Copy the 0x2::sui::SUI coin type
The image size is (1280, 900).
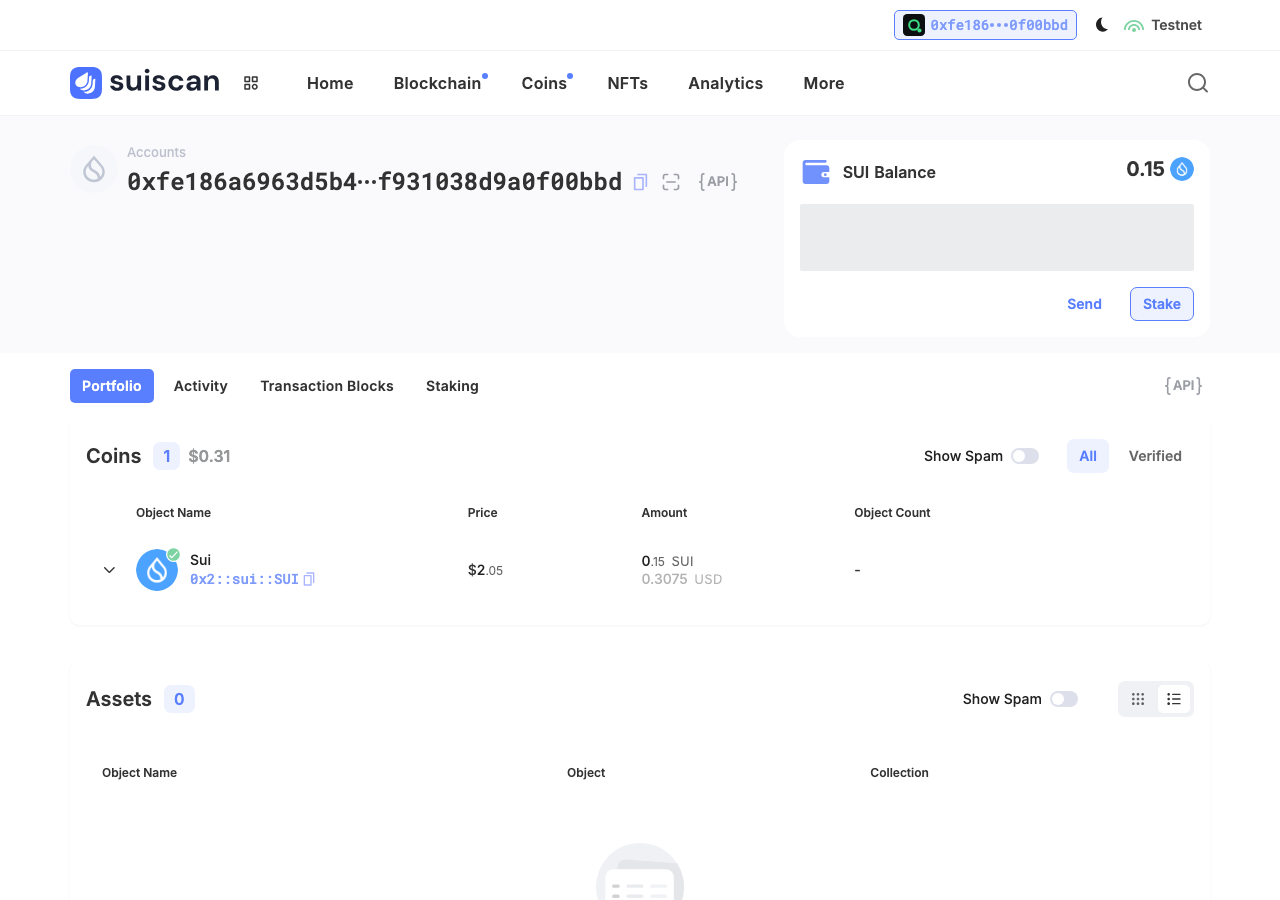(309, 579)
